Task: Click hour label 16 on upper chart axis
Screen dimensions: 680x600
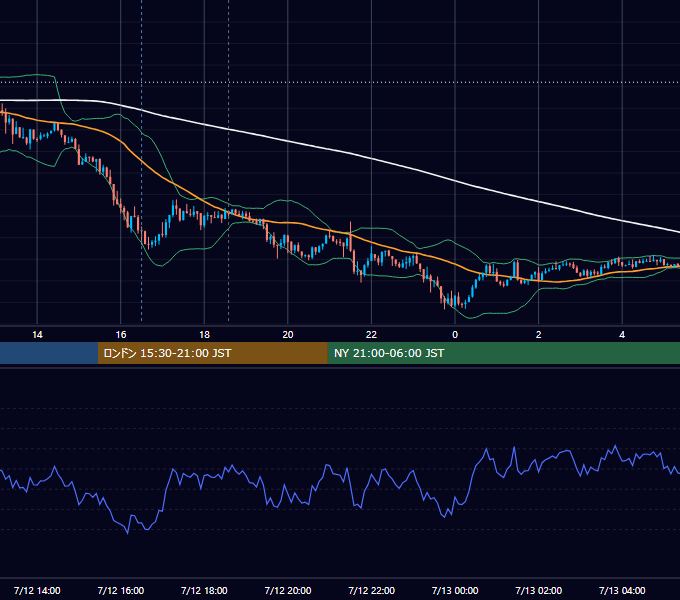Action: [x=121, y=335]
